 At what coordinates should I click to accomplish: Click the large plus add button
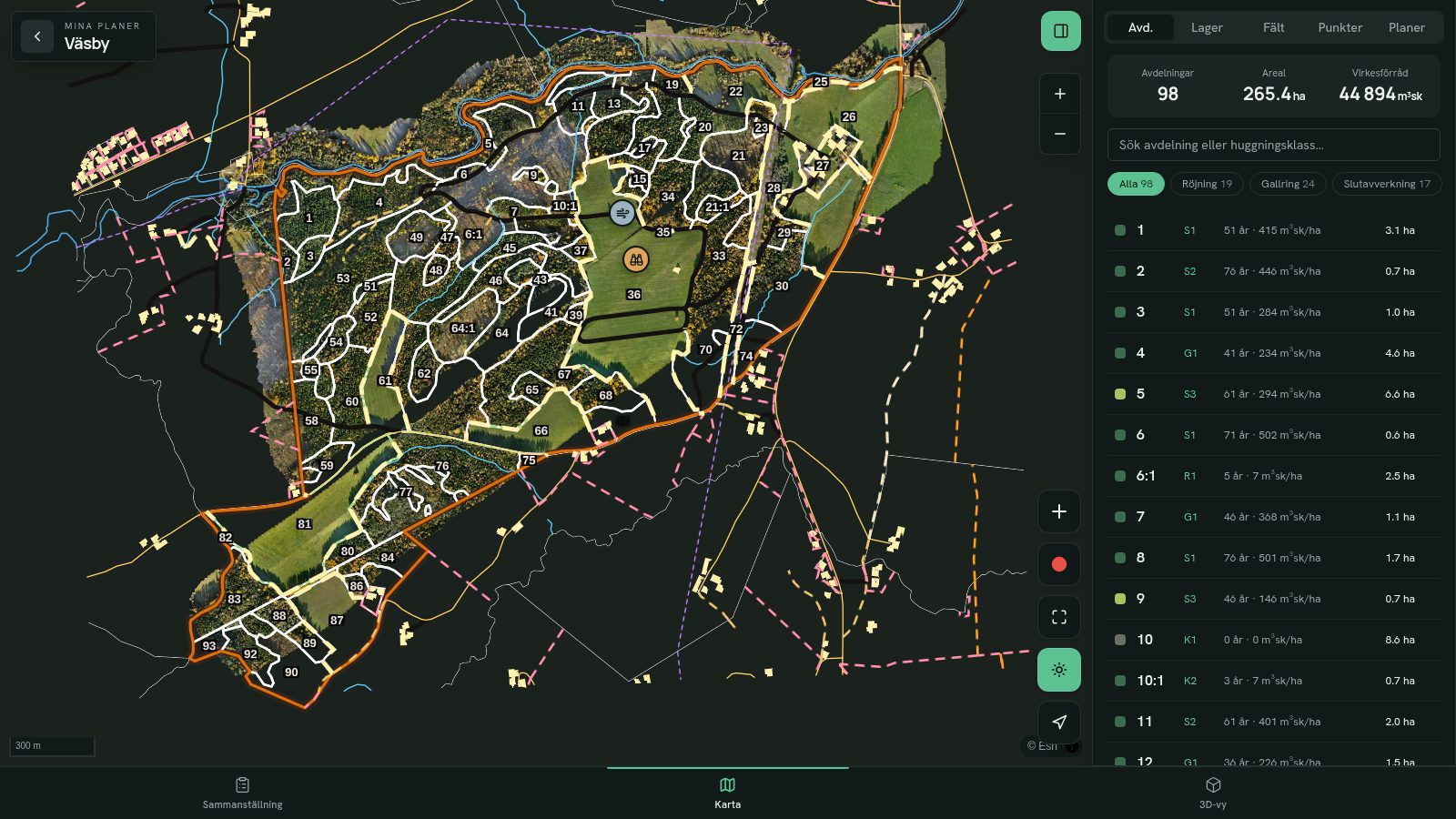[1059, 511]
